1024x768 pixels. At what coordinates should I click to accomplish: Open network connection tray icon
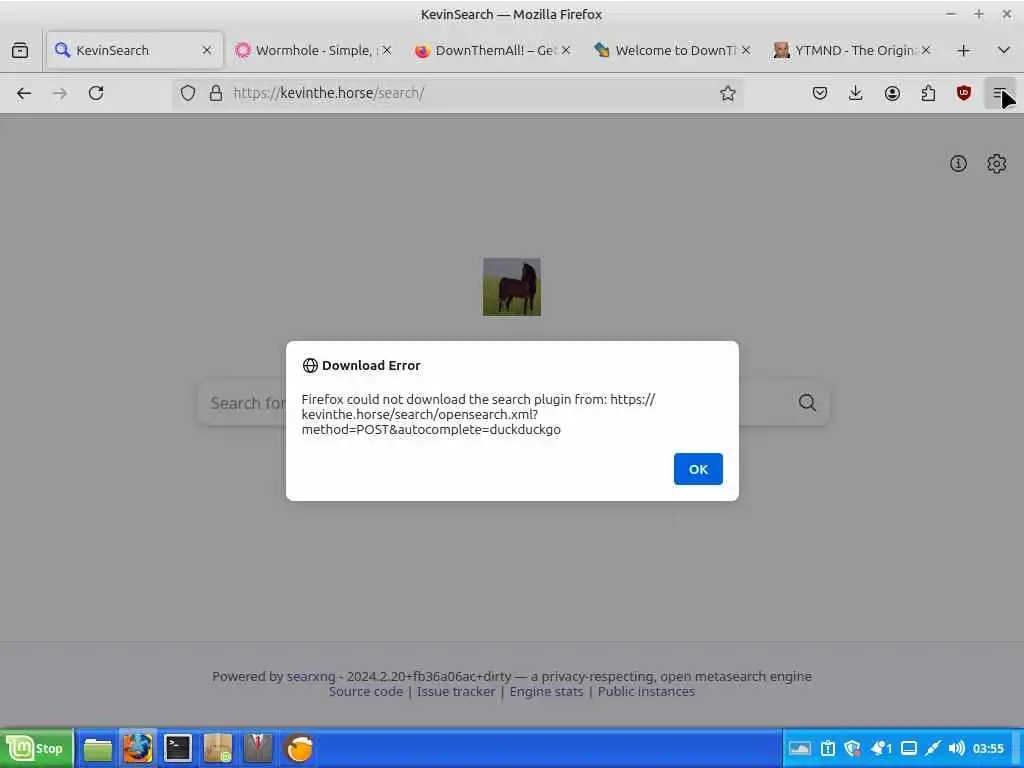[x=933, y=748]
